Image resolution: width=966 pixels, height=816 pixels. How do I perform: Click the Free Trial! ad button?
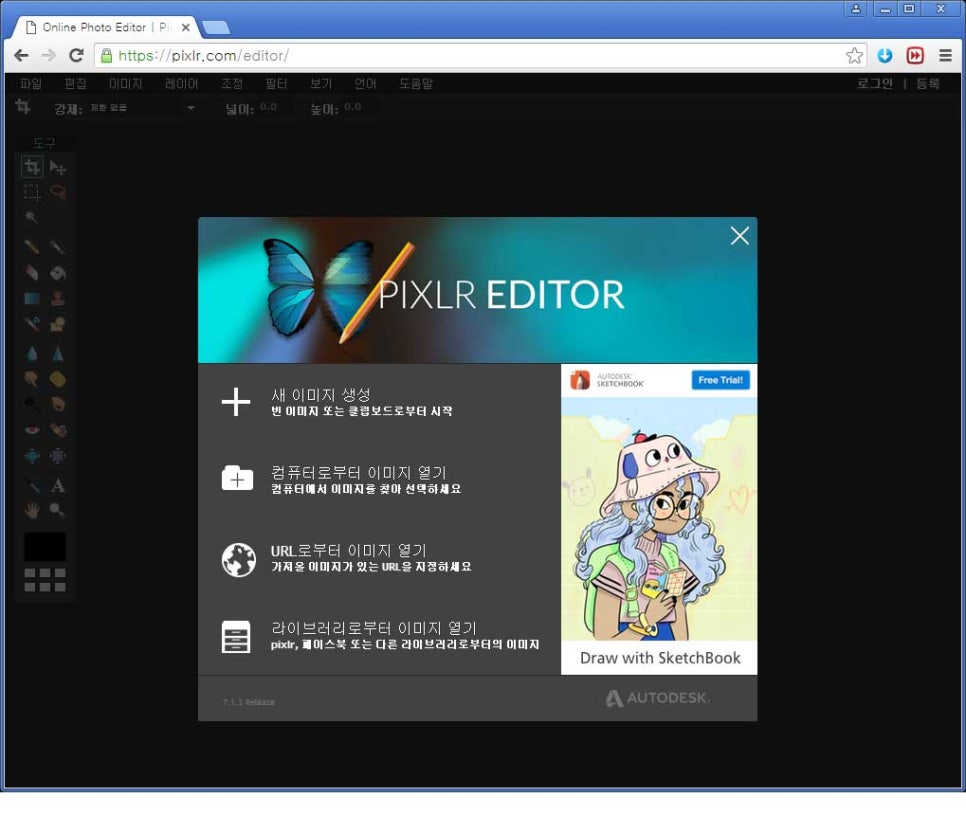(720, 380)
